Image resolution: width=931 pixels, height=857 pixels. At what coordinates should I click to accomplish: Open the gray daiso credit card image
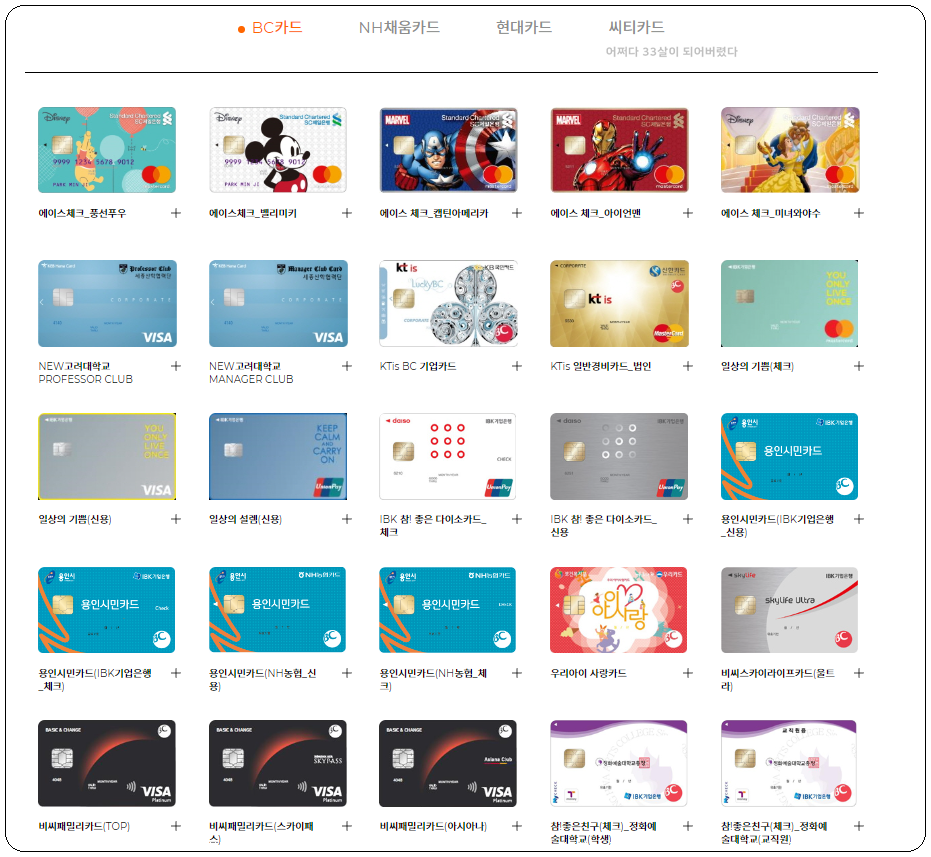click(619, 456)
